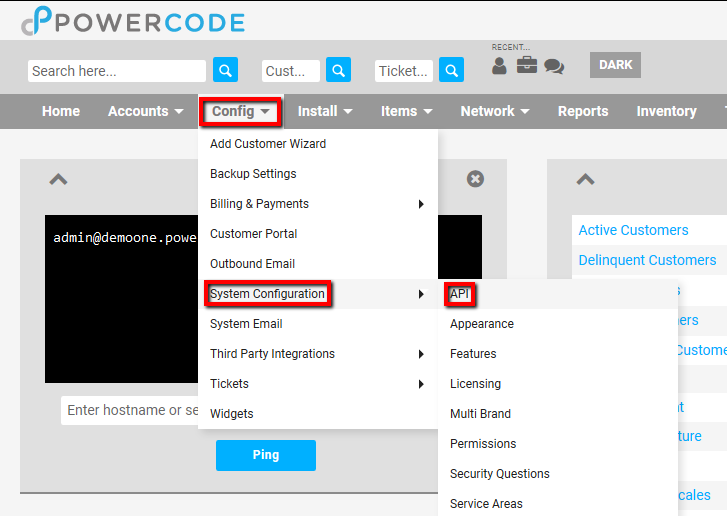Open the Config dropdown menu
Viewport: 727px width, 516px height.
[x=240, y=111]
